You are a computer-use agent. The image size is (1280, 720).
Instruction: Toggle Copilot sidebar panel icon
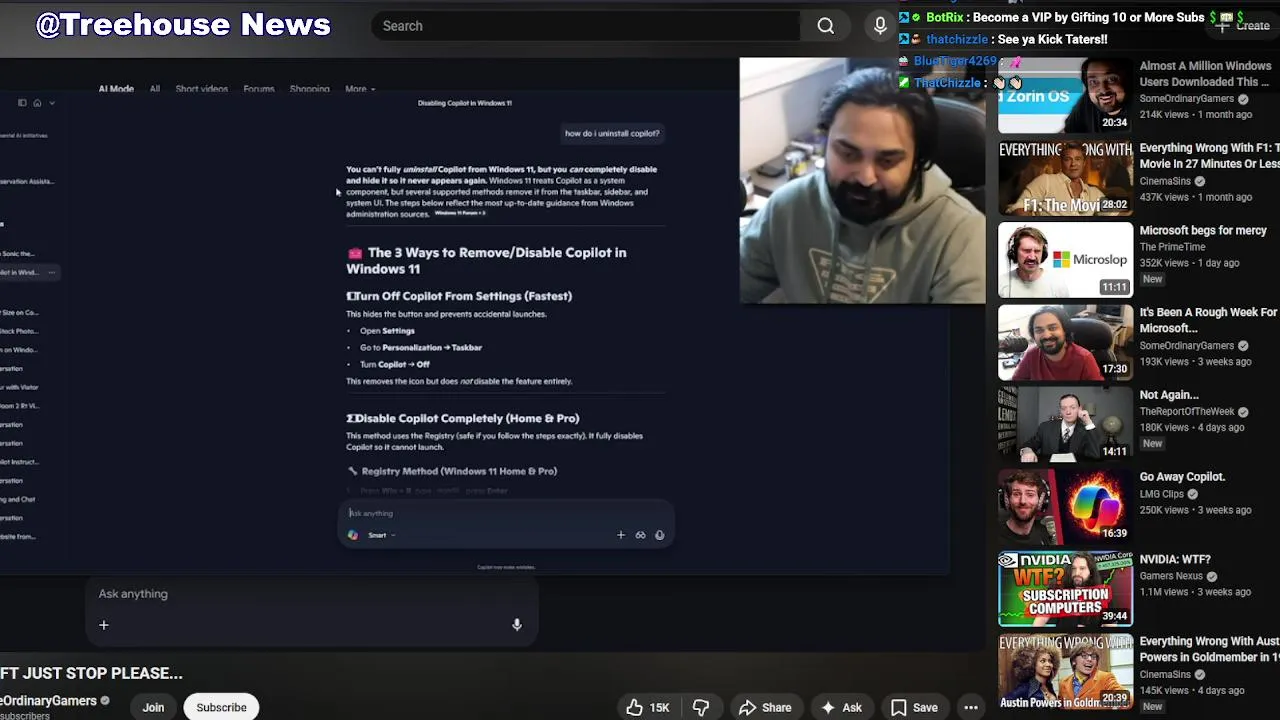22,102
